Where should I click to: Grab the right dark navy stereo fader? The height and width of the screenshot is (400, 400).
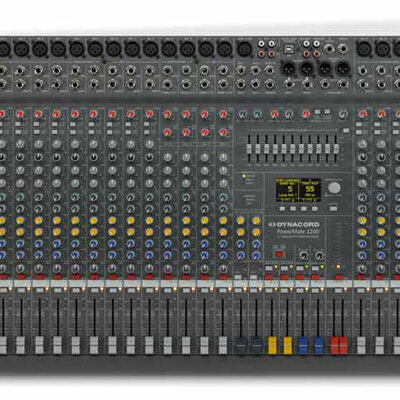256,345
